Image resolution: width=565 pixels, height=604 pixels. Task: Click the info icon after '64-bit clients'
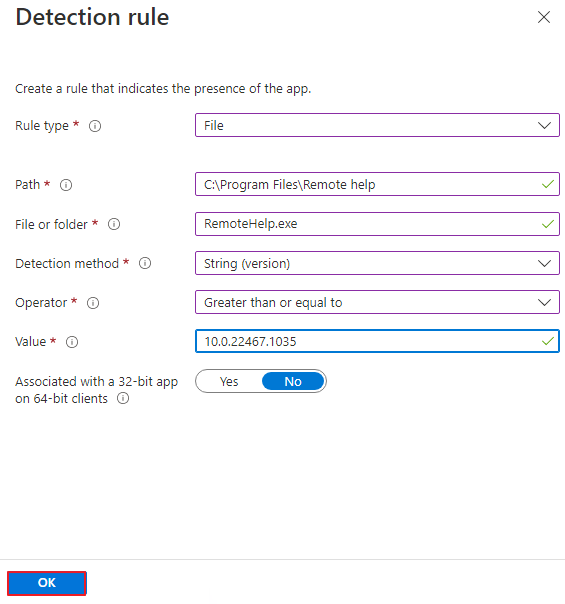pos(123,398)
